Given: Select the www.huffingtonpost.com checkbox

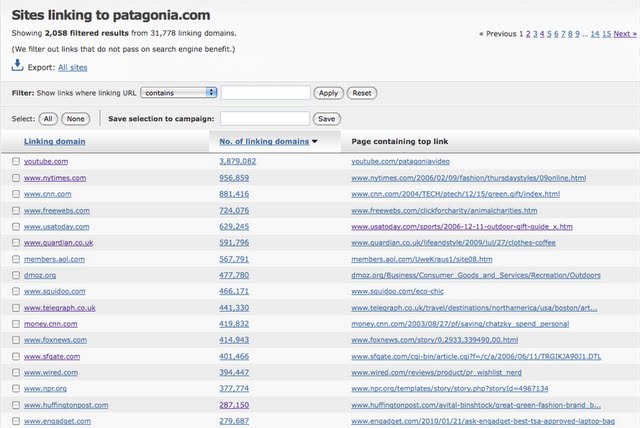Looking at the screenshot, I should coord(16,405).
